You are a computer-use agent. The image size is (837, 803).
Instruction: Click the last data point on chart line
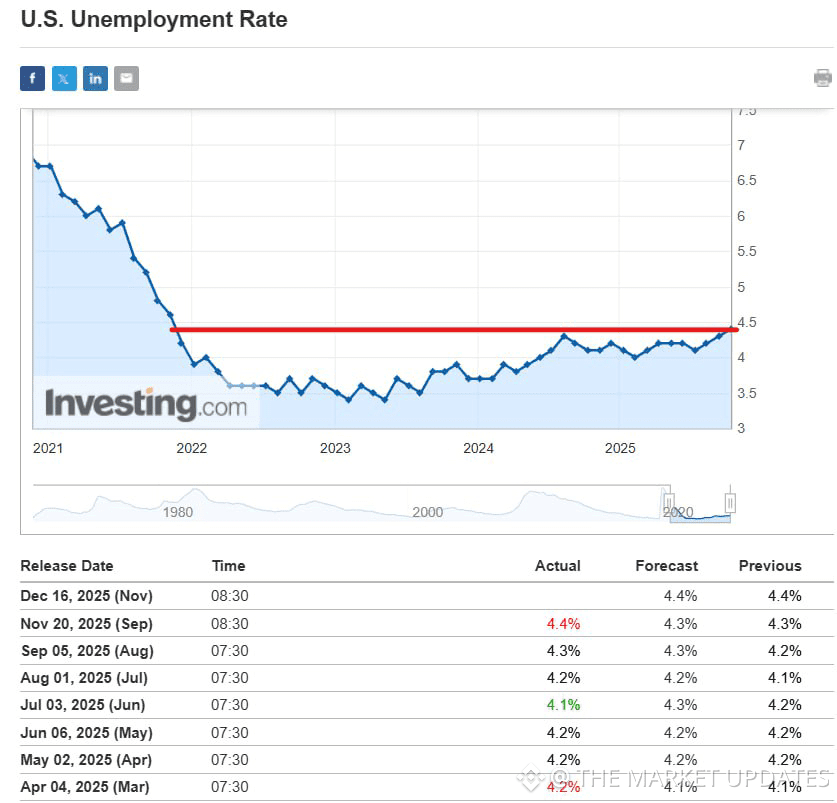(732, 329)
